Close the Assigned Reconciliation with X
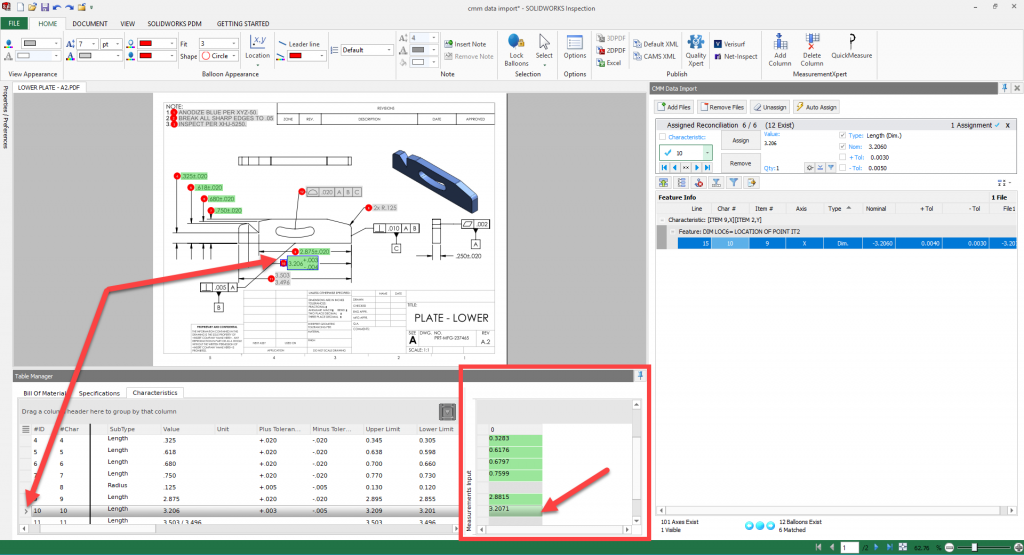The height and width of the screenshot is (555, 1024). click(x=1008, y=125)
